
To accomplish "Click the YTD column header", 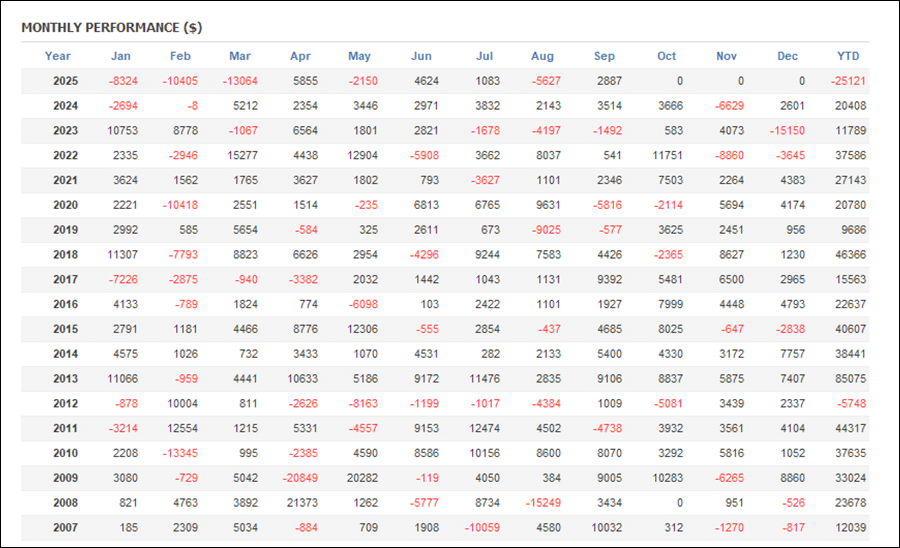I will click(x=848, y=56).
